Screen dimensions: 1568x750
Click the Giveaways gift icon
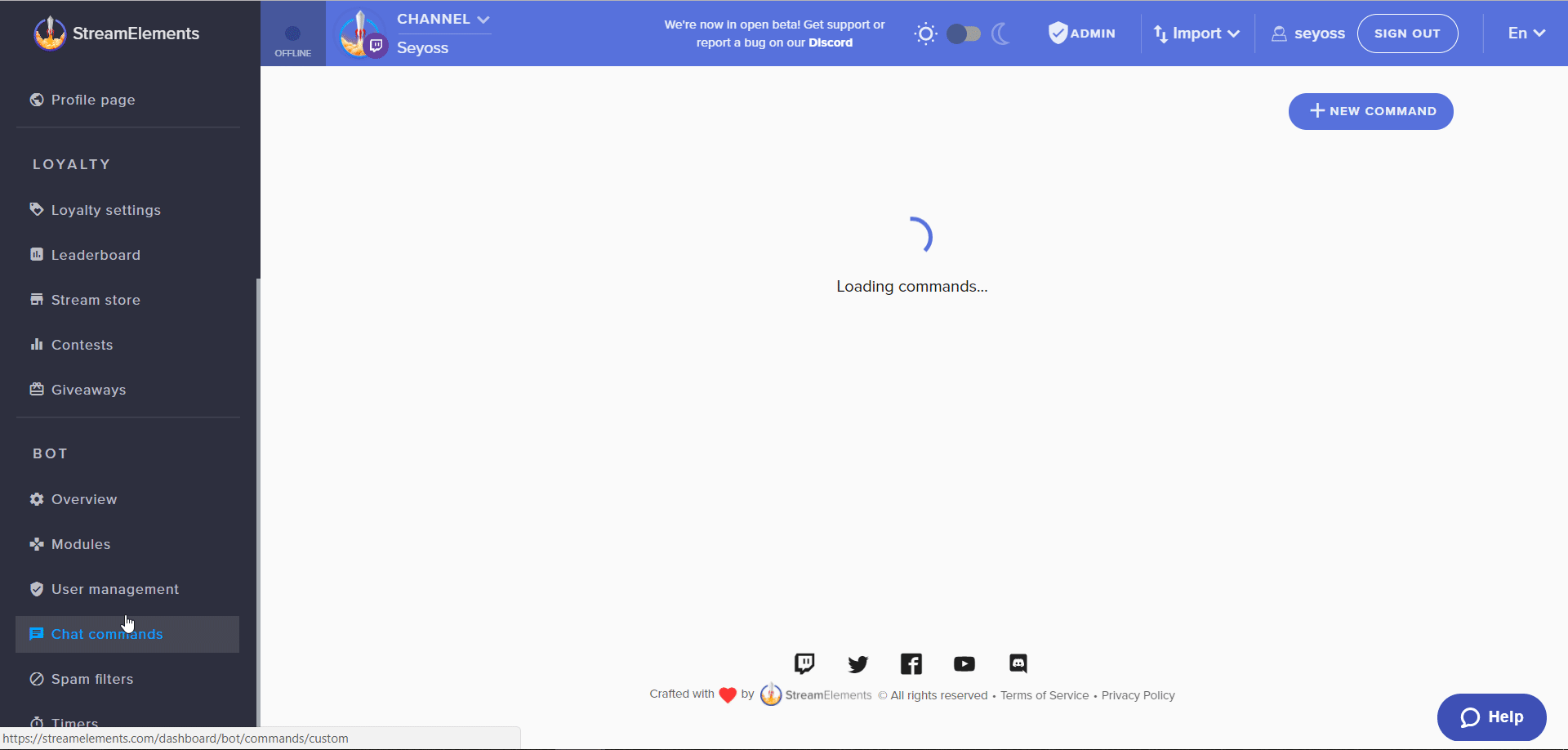pyautogui.click(x=37, y=389)
